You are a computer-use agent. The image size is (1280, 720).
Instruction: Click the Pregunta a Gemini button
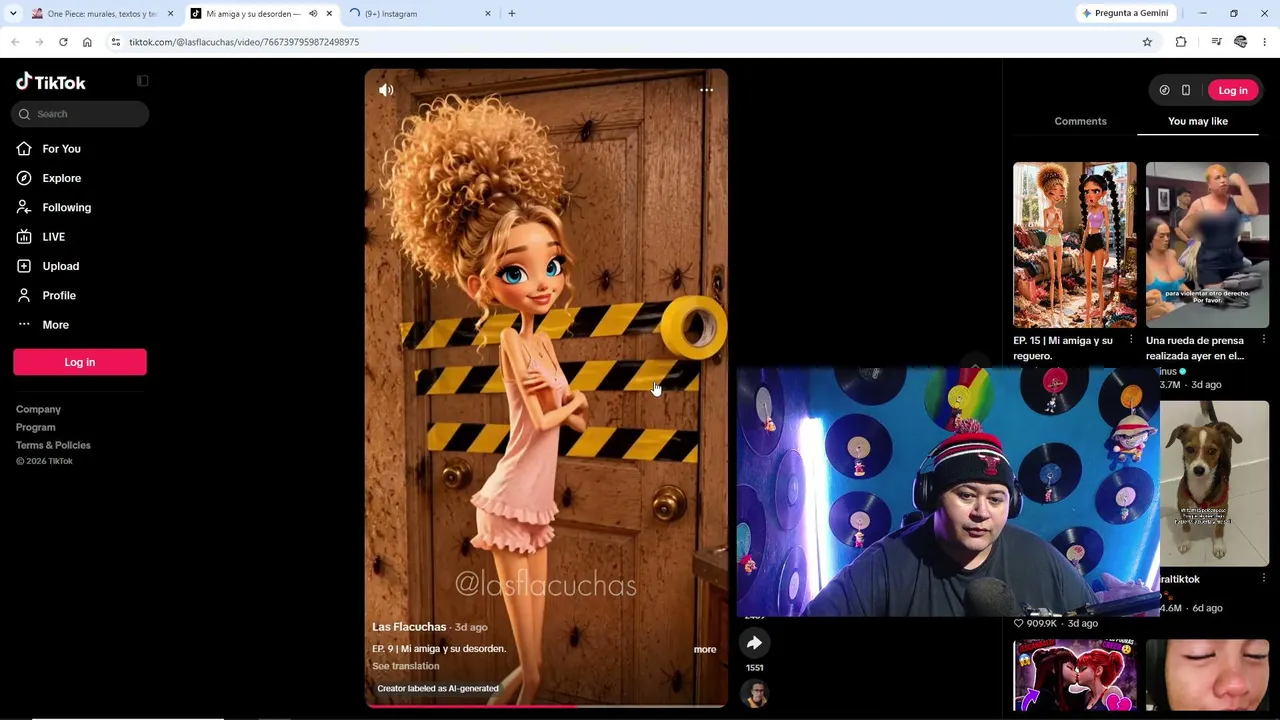pos(1124,14)
